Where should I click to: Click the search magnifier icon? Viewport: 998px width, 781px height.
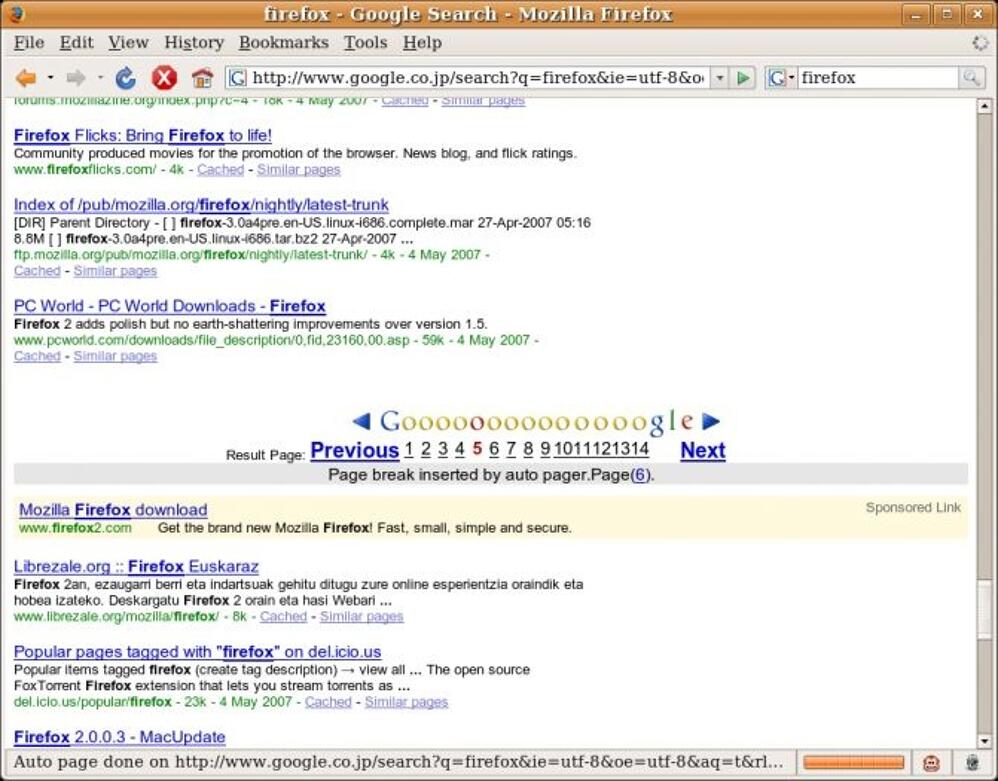point(971,78)
